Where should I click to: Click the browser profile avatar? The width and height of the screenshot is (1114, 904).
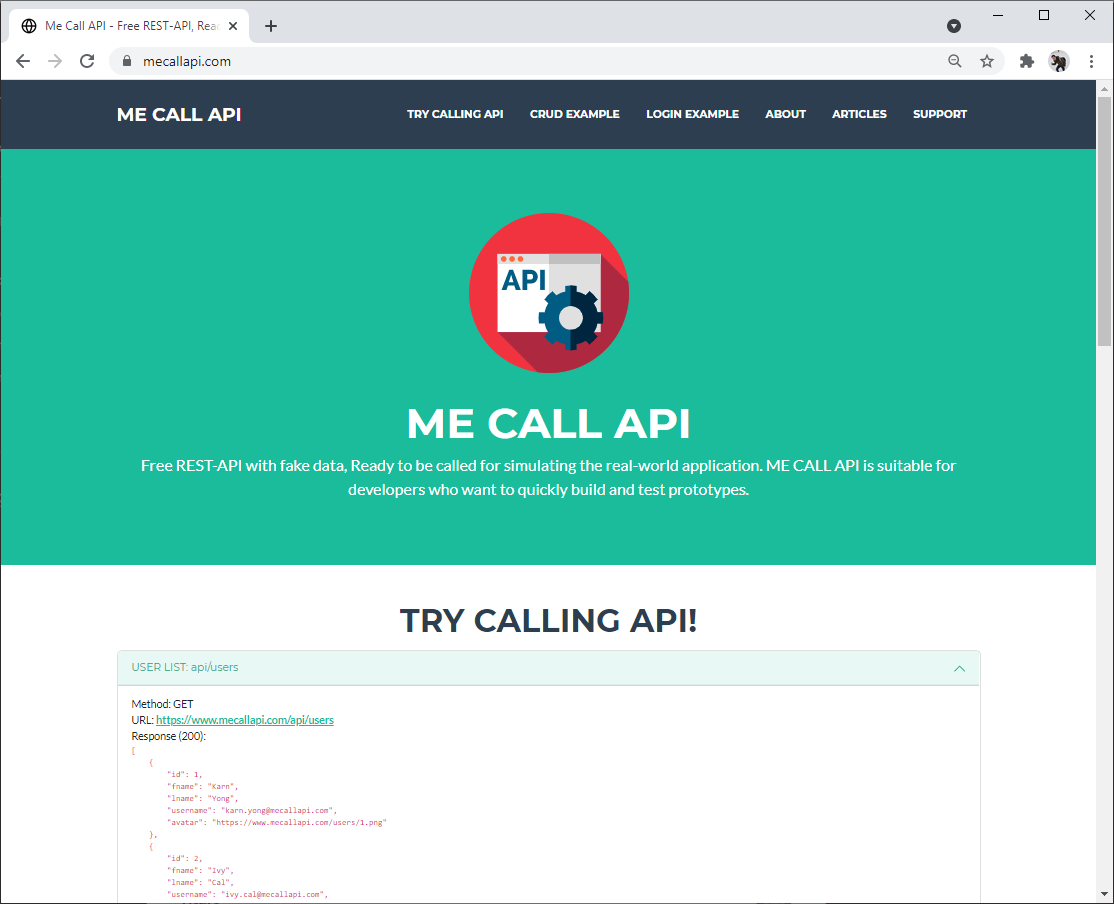click(1058, 61)
